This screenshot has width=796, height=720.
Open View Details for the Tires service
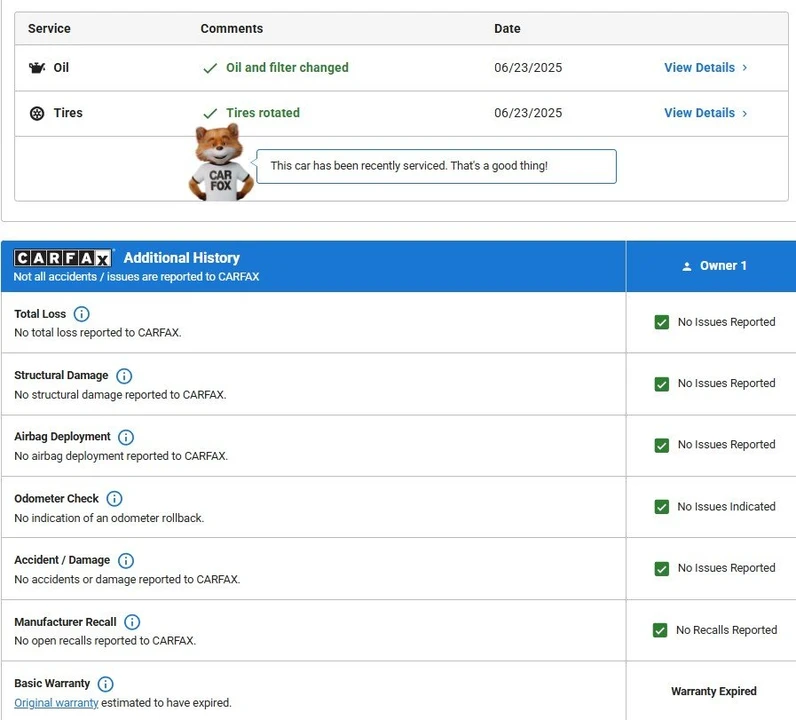point(700,113)
